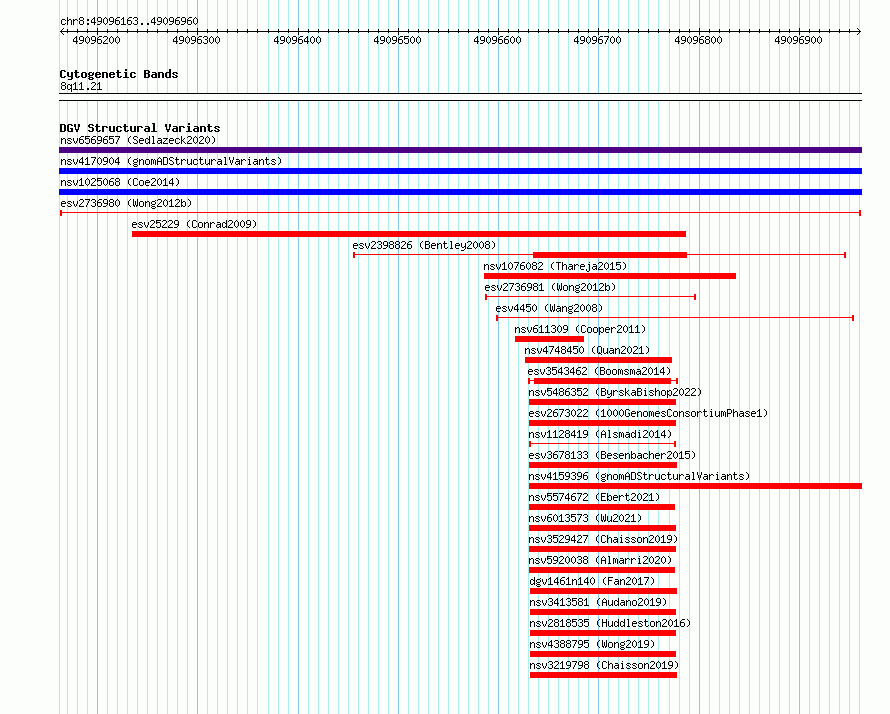The image size is (890, 714).
Task: Select nsv6013573 (Wu2021) label
Action: 585,518
